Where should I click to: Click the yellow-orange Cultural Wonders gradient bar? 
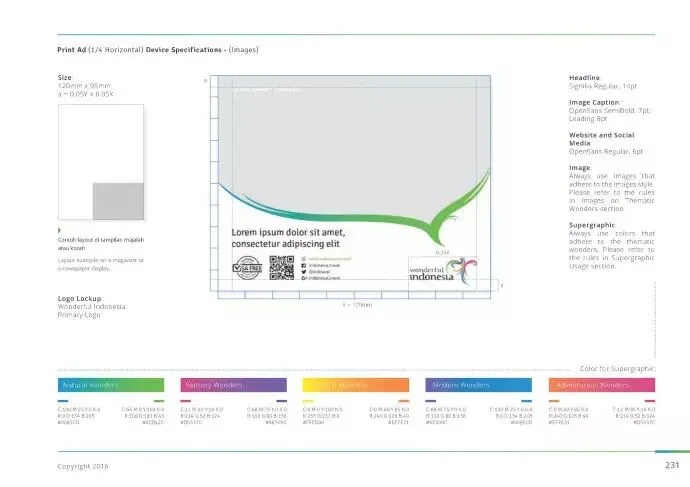coord(356,385)
